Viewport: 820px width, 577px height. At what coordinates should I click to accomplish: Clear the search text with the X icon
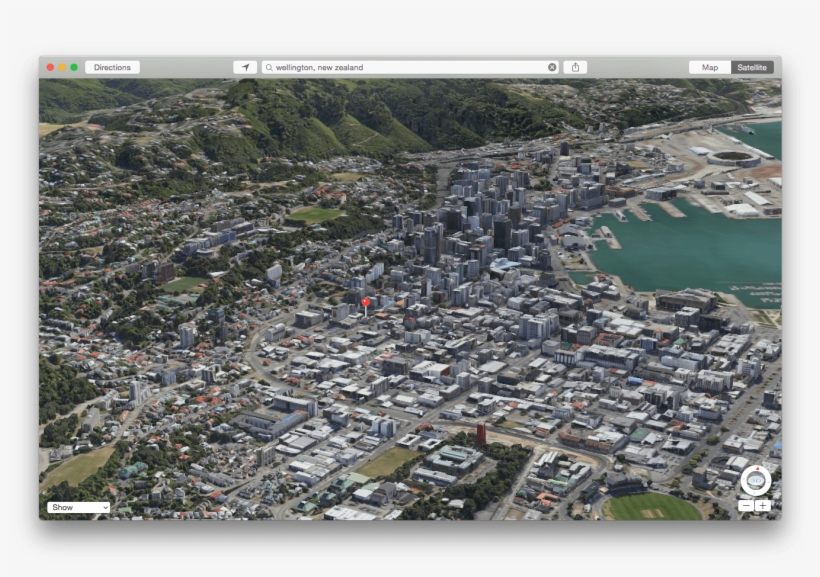click(x=552, y=67)
